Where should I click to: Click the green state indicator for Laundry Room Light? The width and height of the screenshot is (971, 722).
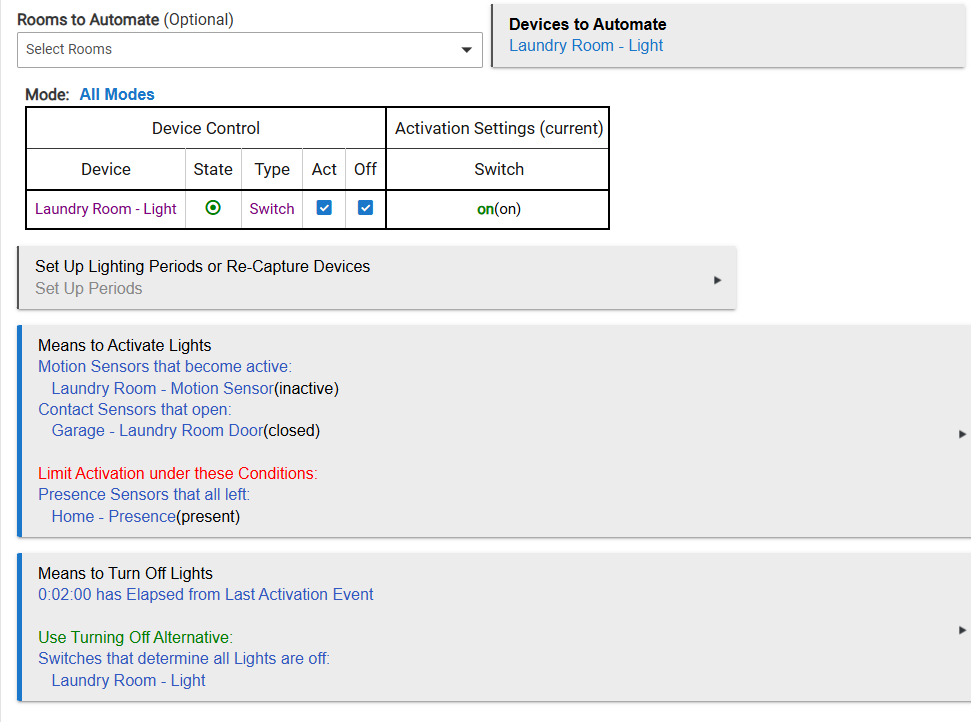pos(212,208)
